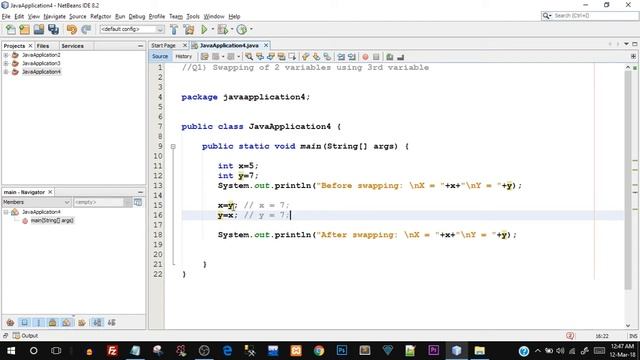The image size is (640, 360).
Task: Open the Run Project arrow dropdown
Action: point(212,29)
